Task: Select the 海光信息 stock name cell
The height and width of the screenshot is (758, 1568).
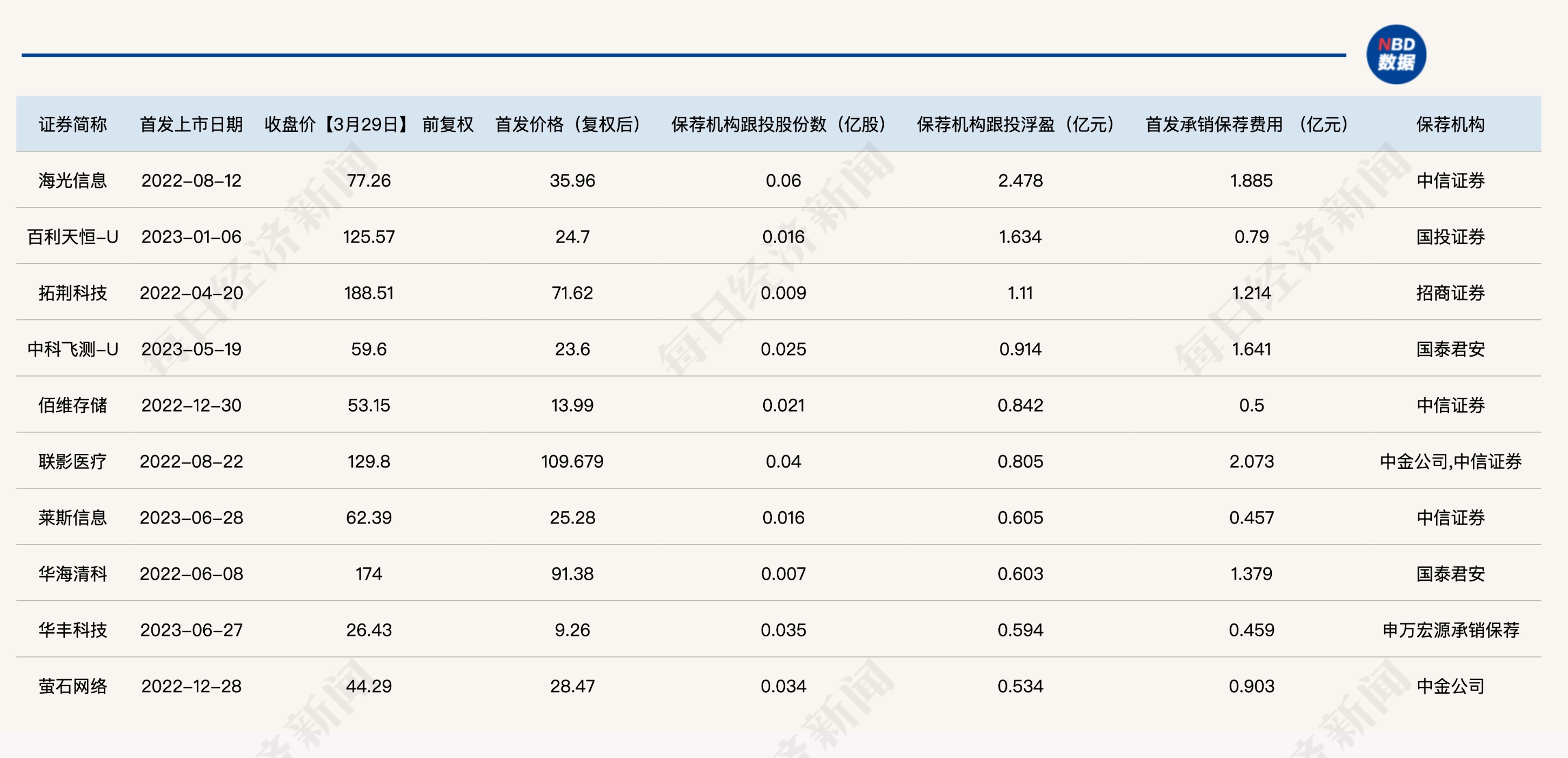Action: [x=72, y=180]
